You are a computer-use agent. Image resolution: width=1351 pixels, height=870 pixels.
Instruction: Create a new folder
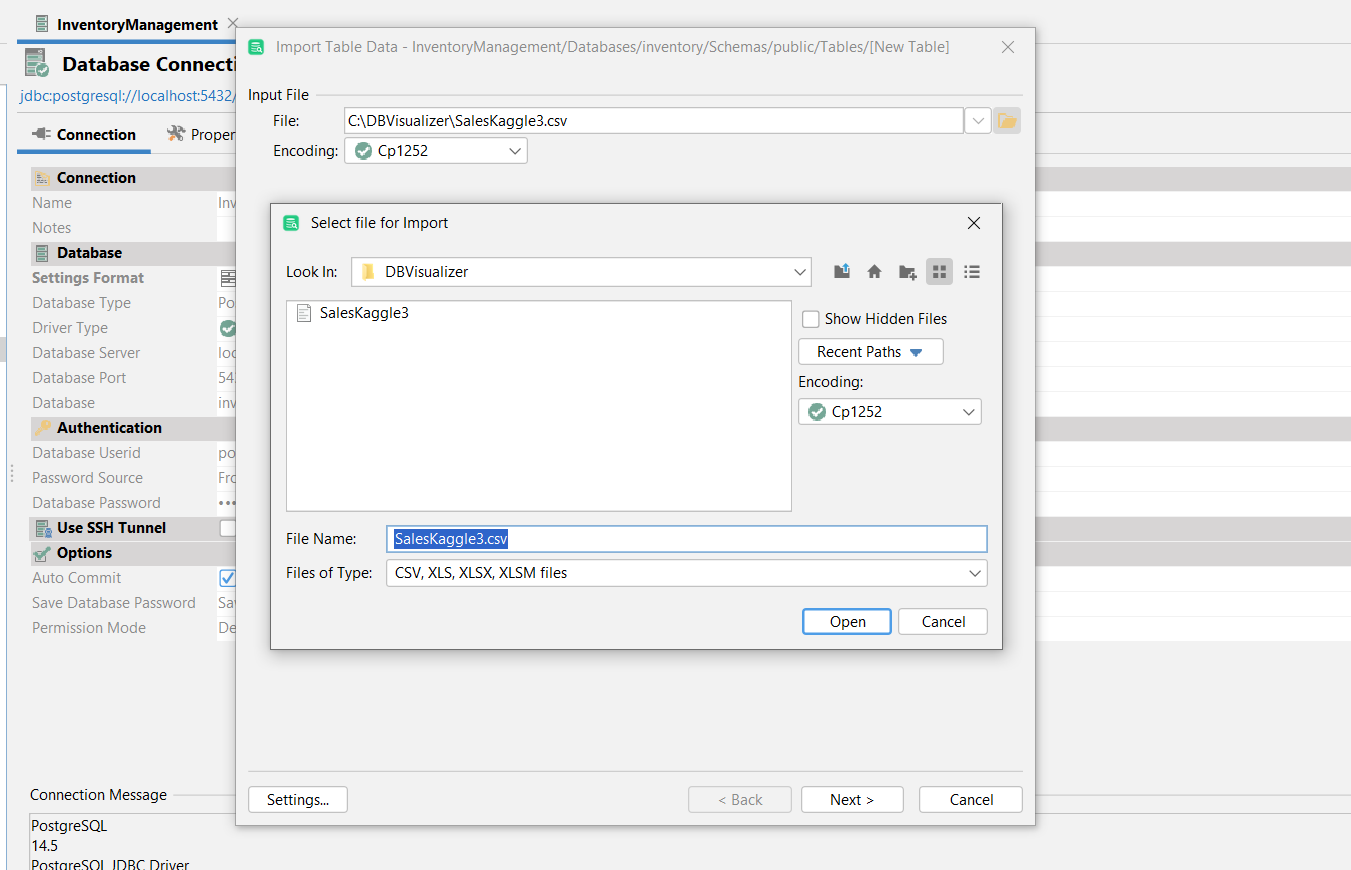[x=907, y=271]
